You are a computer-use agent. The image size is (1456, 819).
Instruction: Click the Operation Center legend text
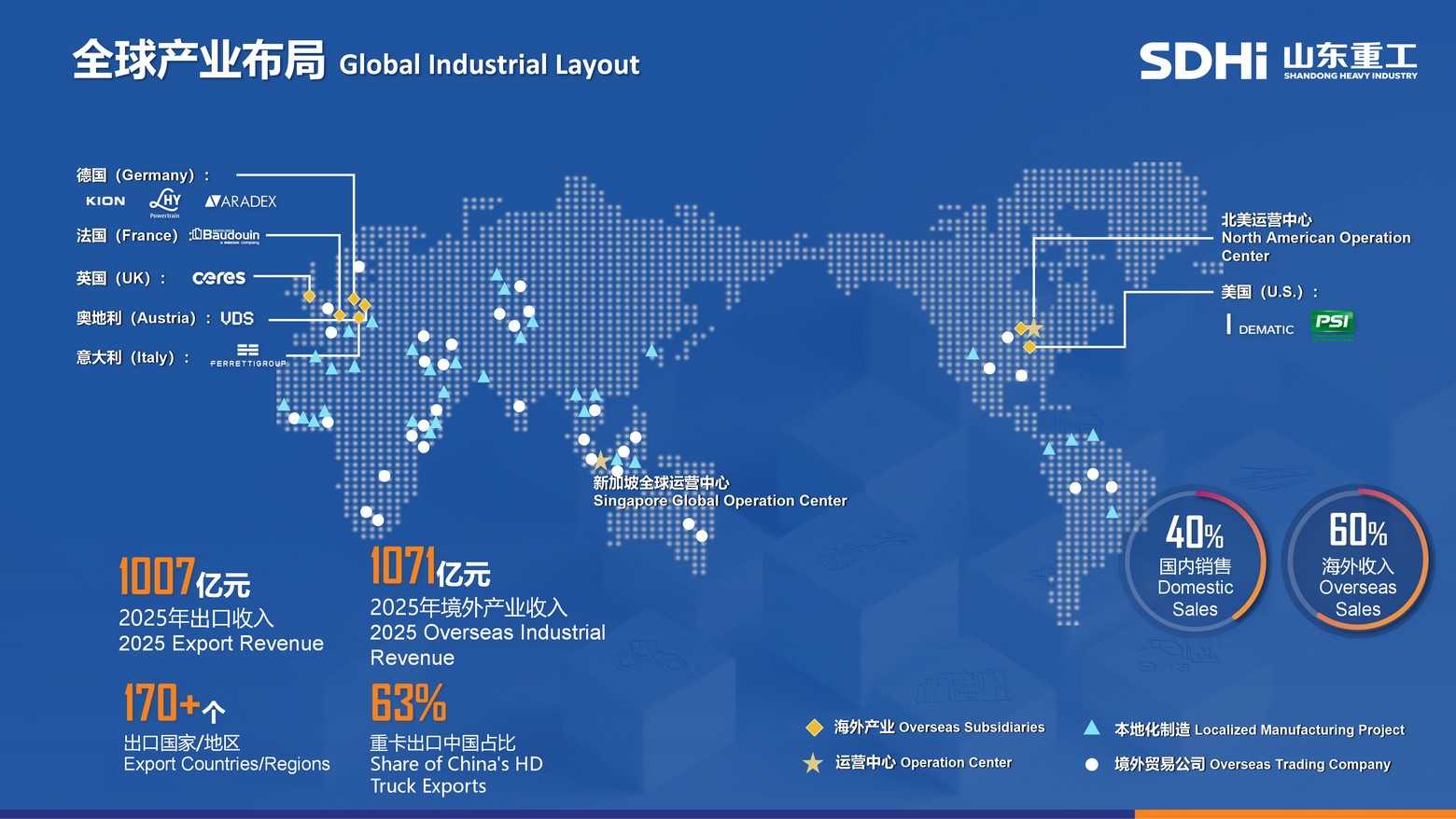coord(923,762)
